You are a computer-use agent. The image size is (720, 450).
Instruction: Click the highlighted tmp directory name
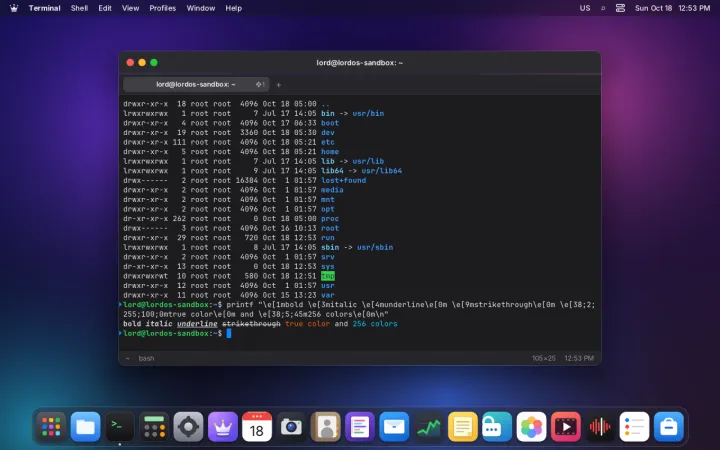(x=327, y=276)
